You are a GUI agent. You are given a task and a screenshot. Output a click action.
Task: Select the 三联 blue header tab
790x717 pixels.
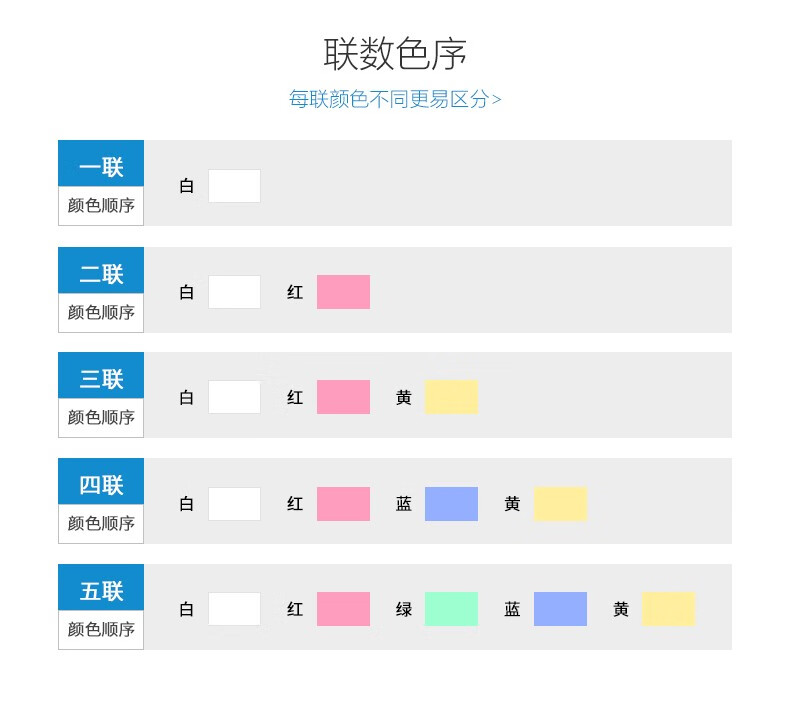click(101, 376)
